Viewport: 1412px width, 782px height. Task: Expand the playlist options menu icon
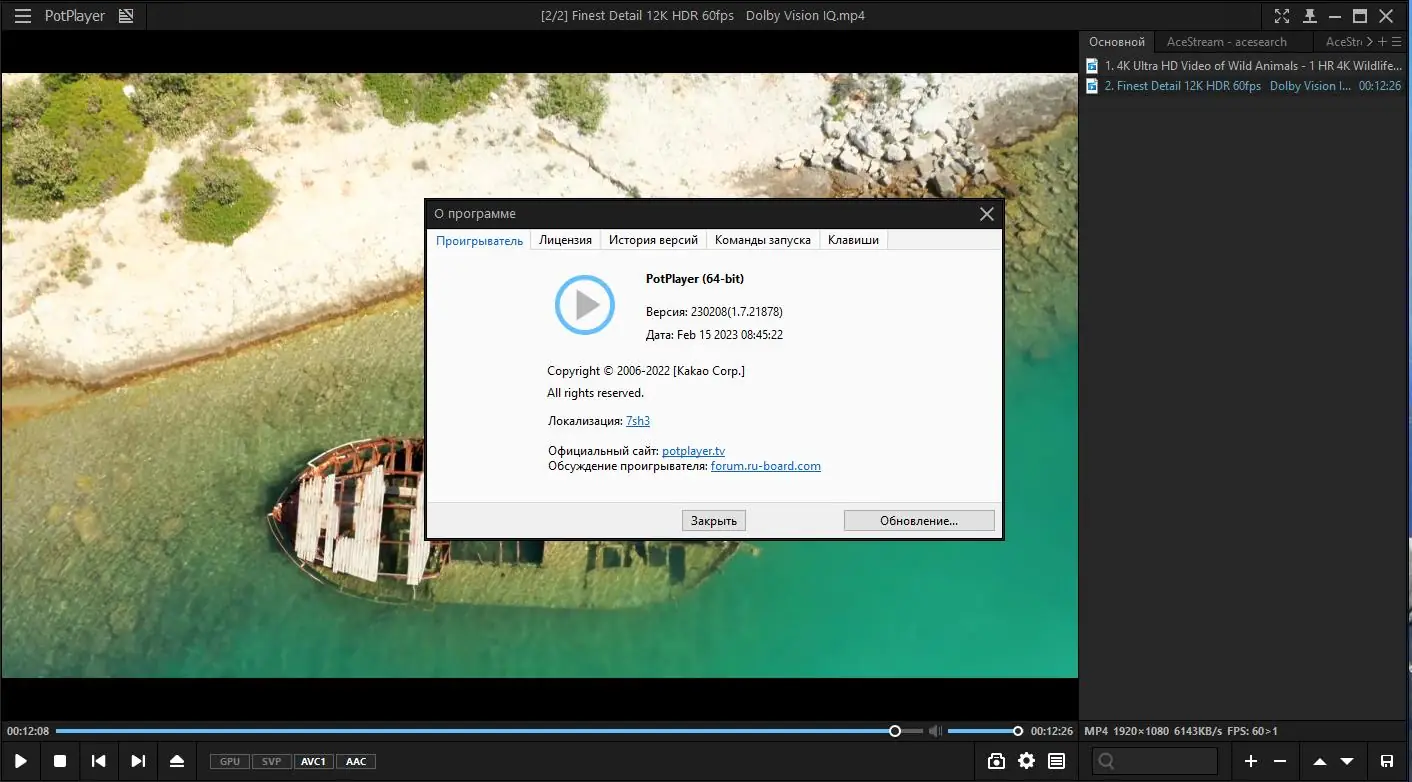pyautogui.click(x=1397, y=42)
